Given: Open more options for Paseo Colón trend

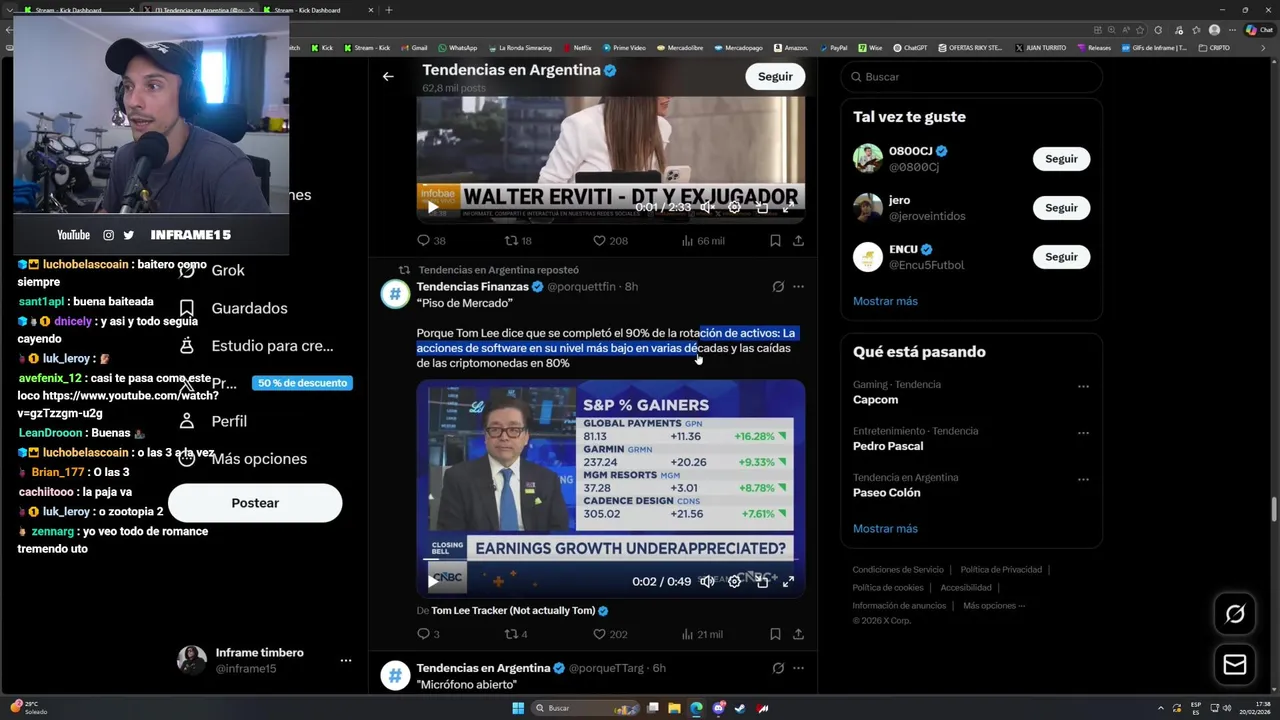Looking at the screenshot, I should [x=1083, y=480].
